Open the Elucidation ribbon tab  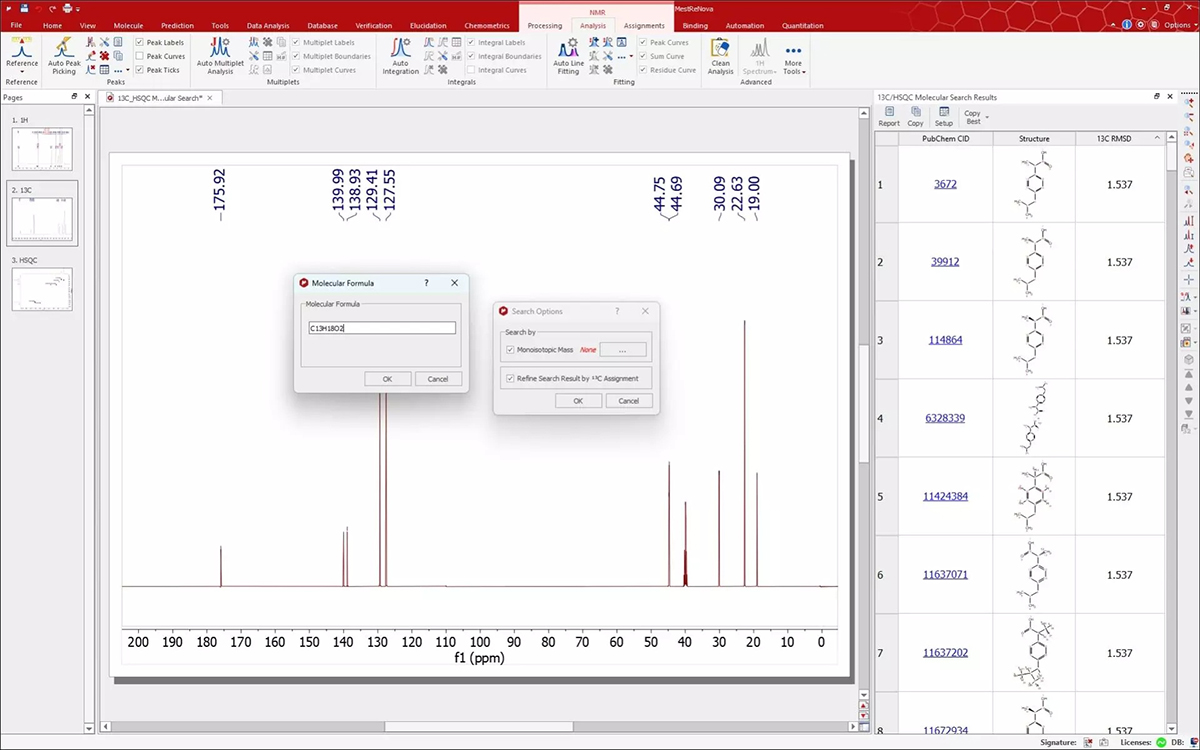428,26
